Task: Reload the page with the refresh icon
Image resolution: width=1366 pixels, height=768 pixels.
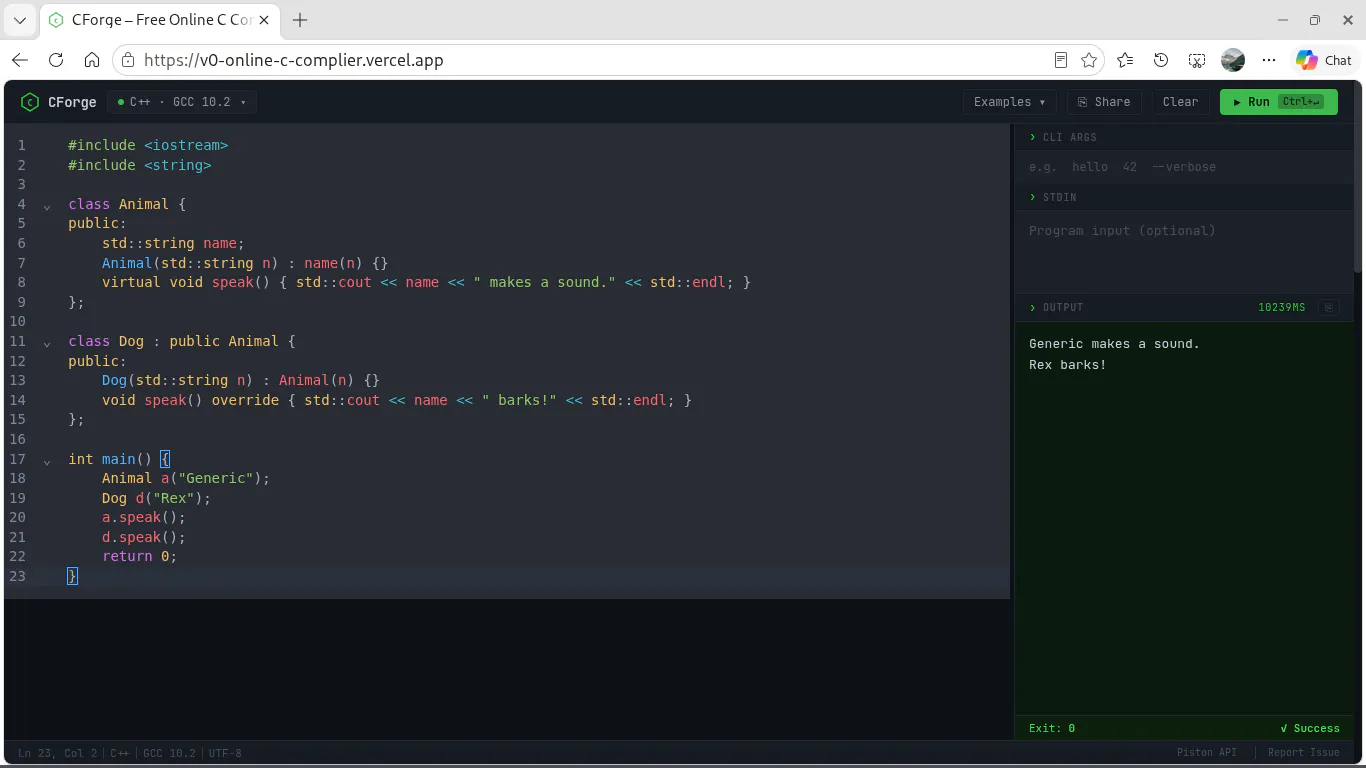Action: pos(56,60)
